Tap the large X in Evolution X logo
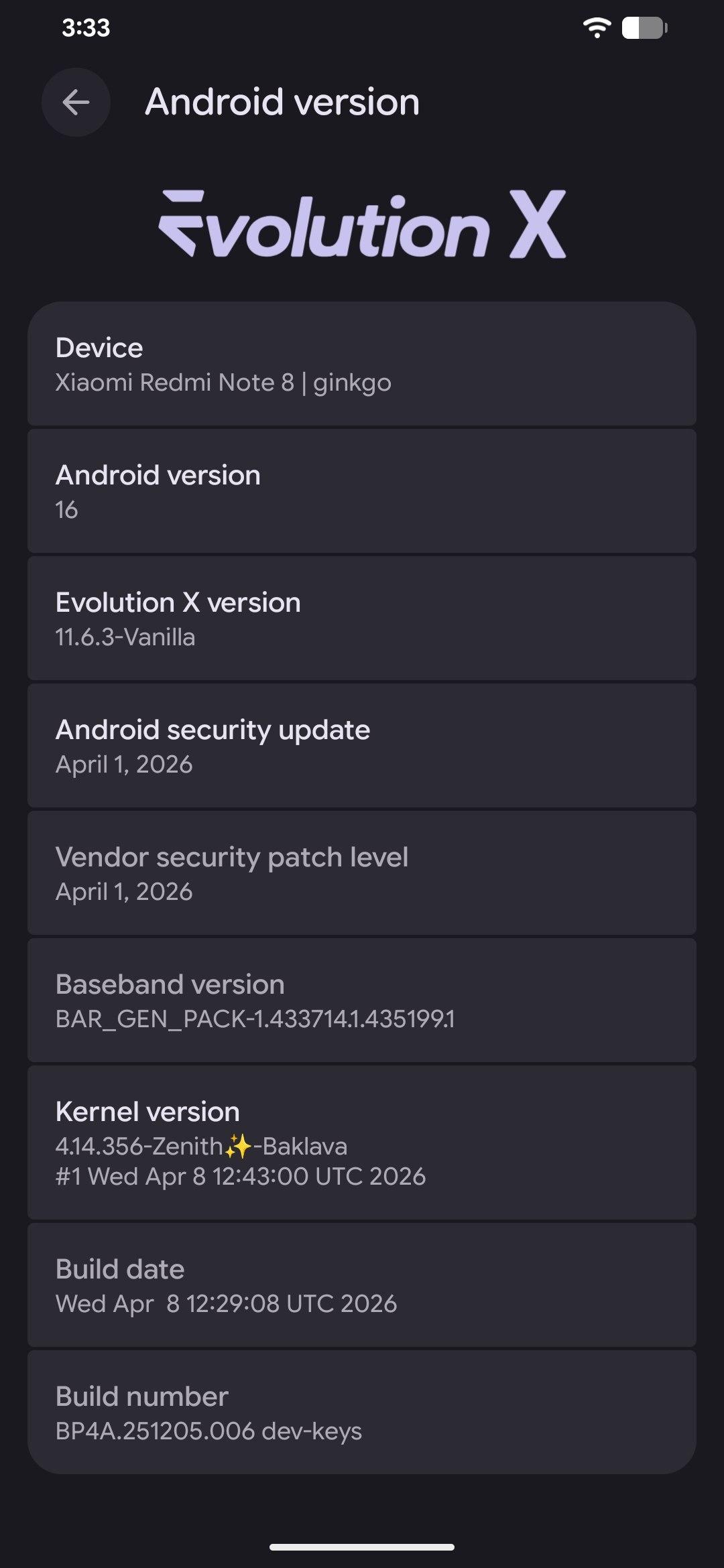 click(x=537, y=224)
